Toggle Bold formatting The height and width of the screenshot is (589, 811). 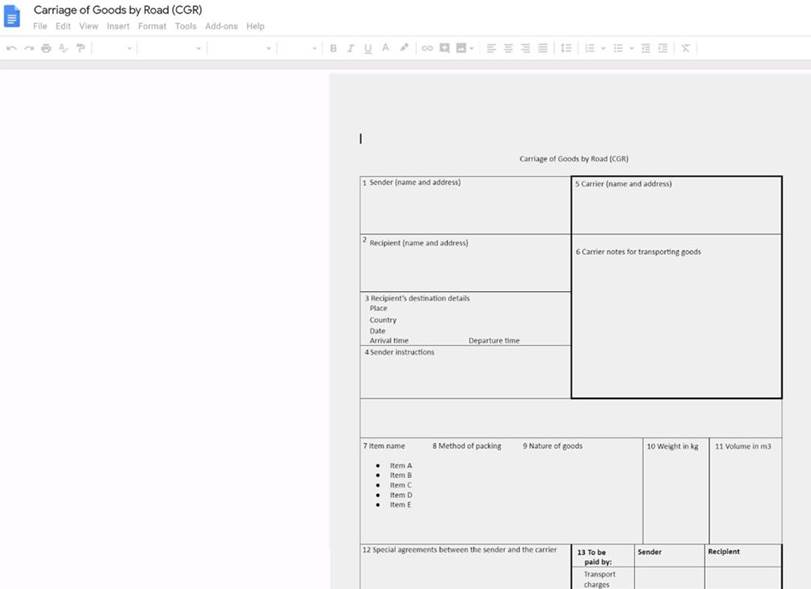click(333, 48)
